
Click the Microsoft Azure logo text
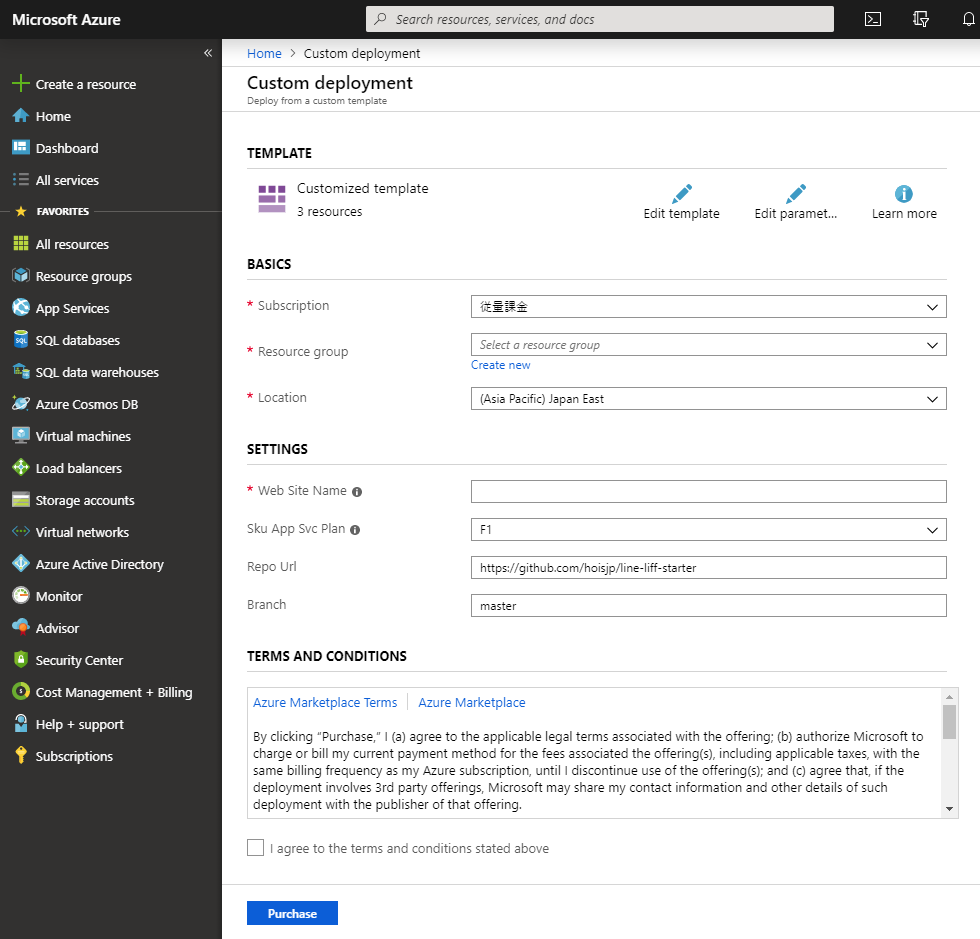point(66,20)
